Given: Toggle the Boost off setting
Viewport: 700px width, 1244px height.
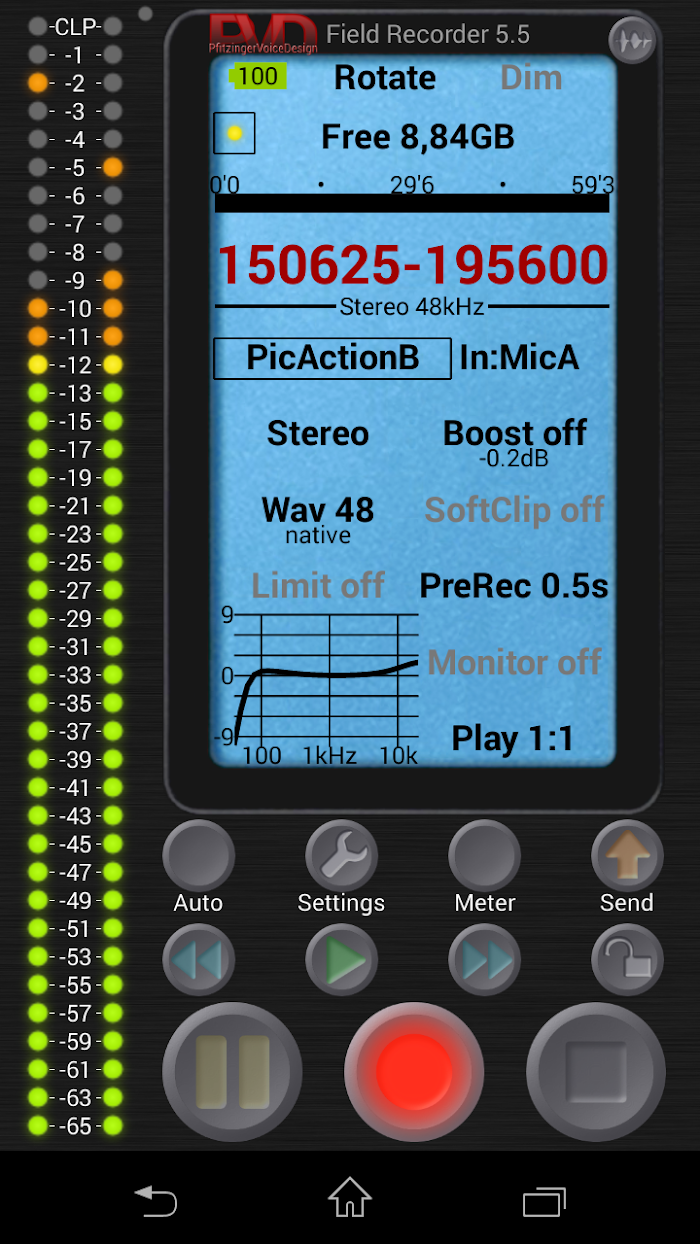Looking at the screenshot, I should pyautogui.click(x=514, y=434).
